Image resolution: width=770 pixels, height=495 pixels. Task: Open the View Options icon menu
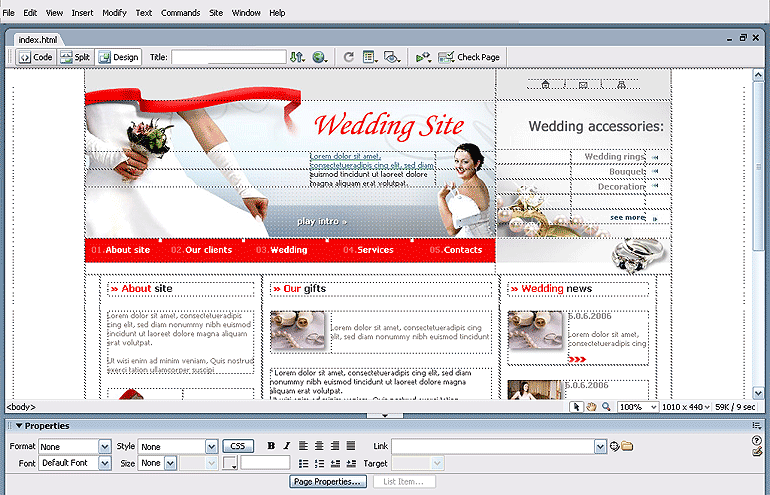click(x=370, y=57)
